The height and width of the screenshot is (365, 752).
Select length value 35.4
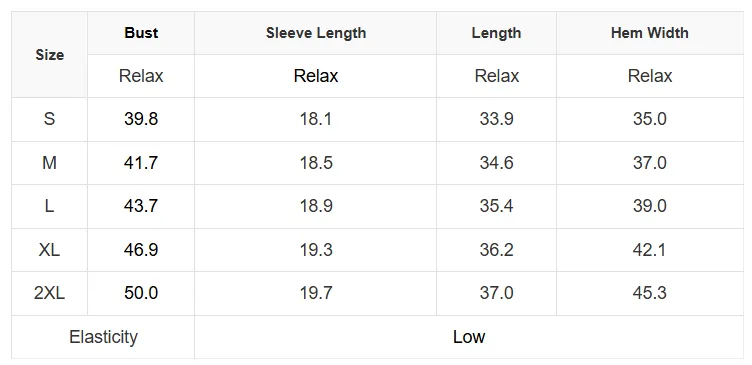[x=496, y=206]
